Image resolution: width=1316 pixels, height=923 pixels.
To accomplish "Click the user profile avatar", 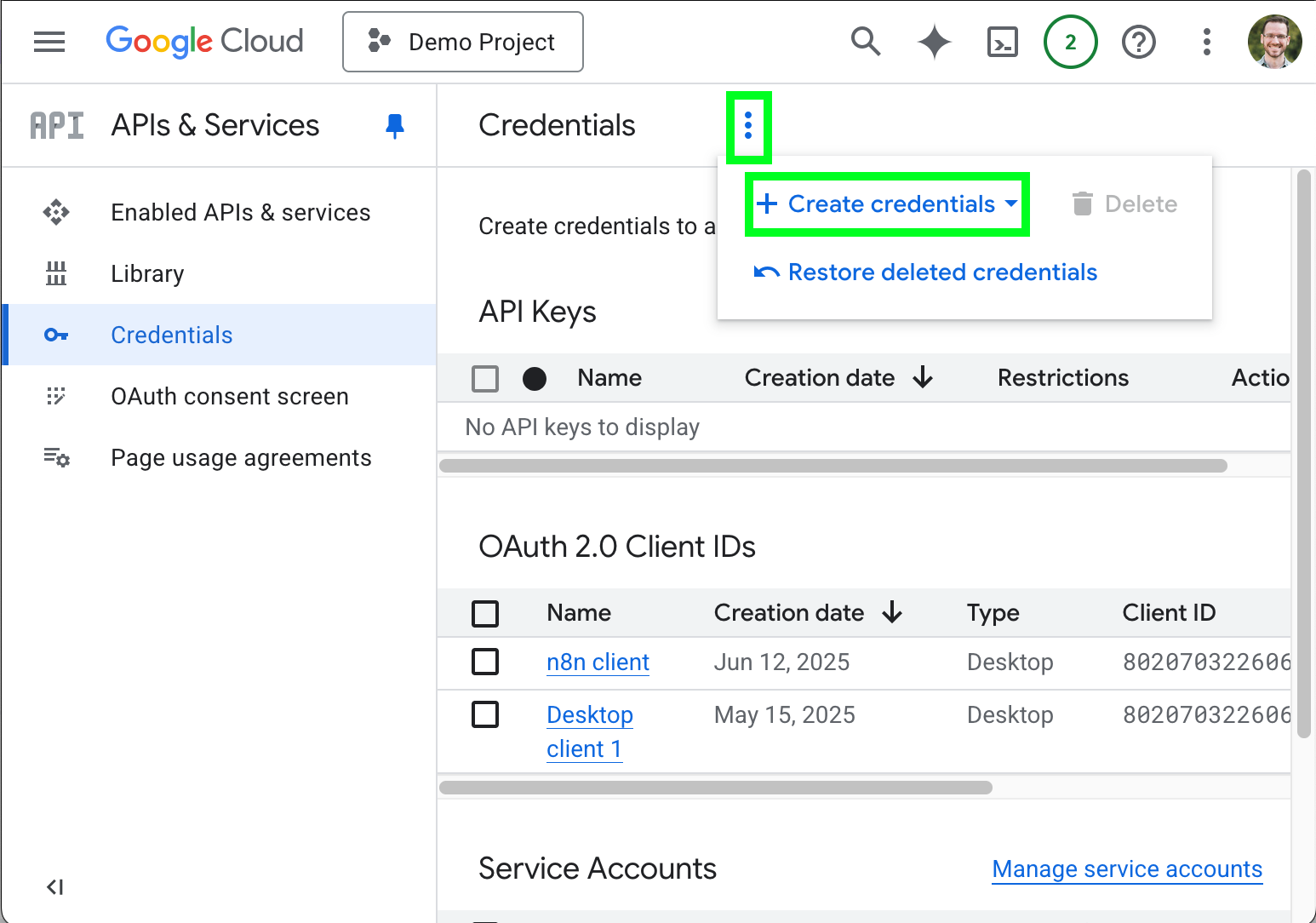I will point(1274,42).
